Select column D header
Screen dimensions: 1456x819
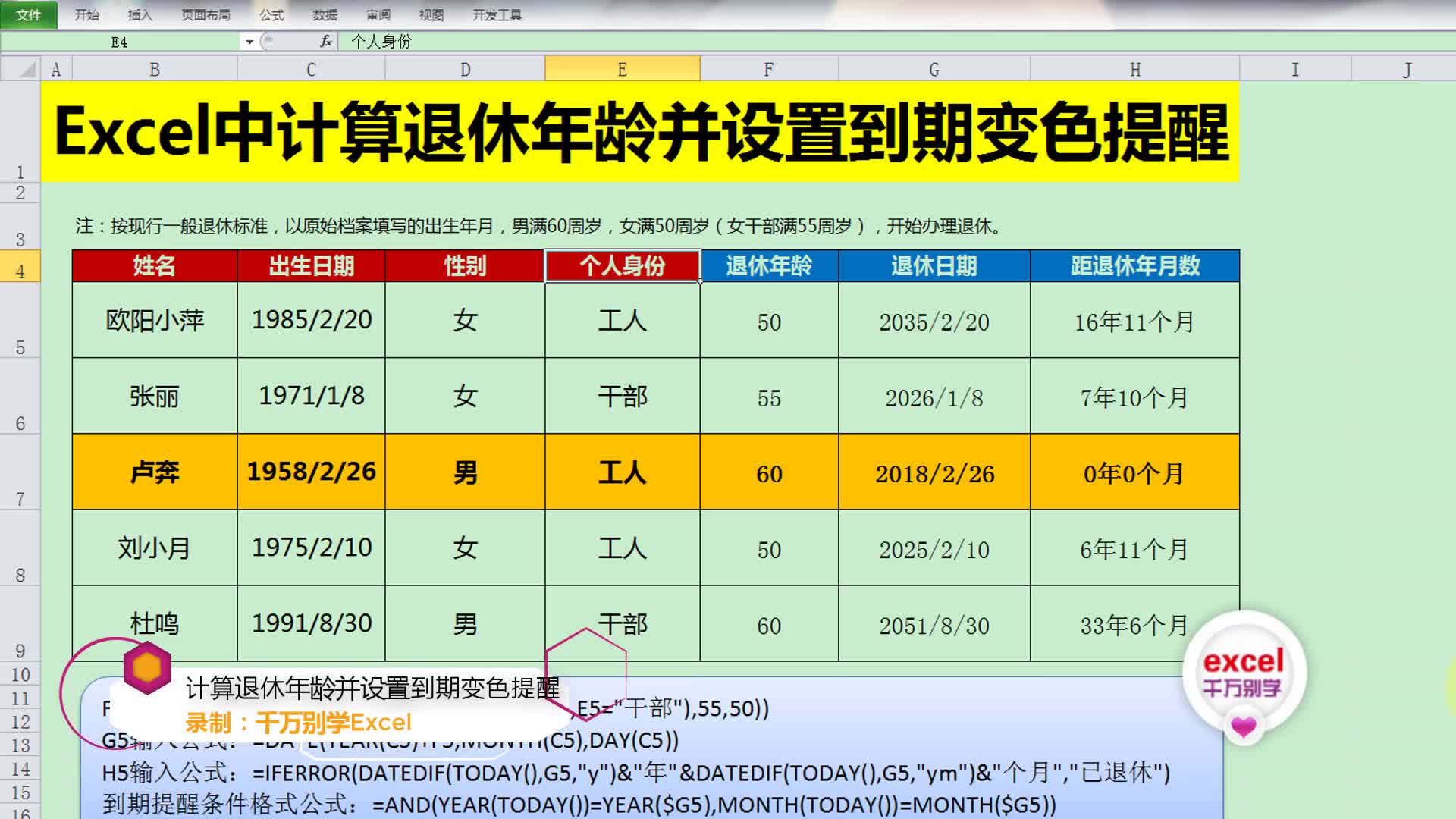click(x=465, y=70)
